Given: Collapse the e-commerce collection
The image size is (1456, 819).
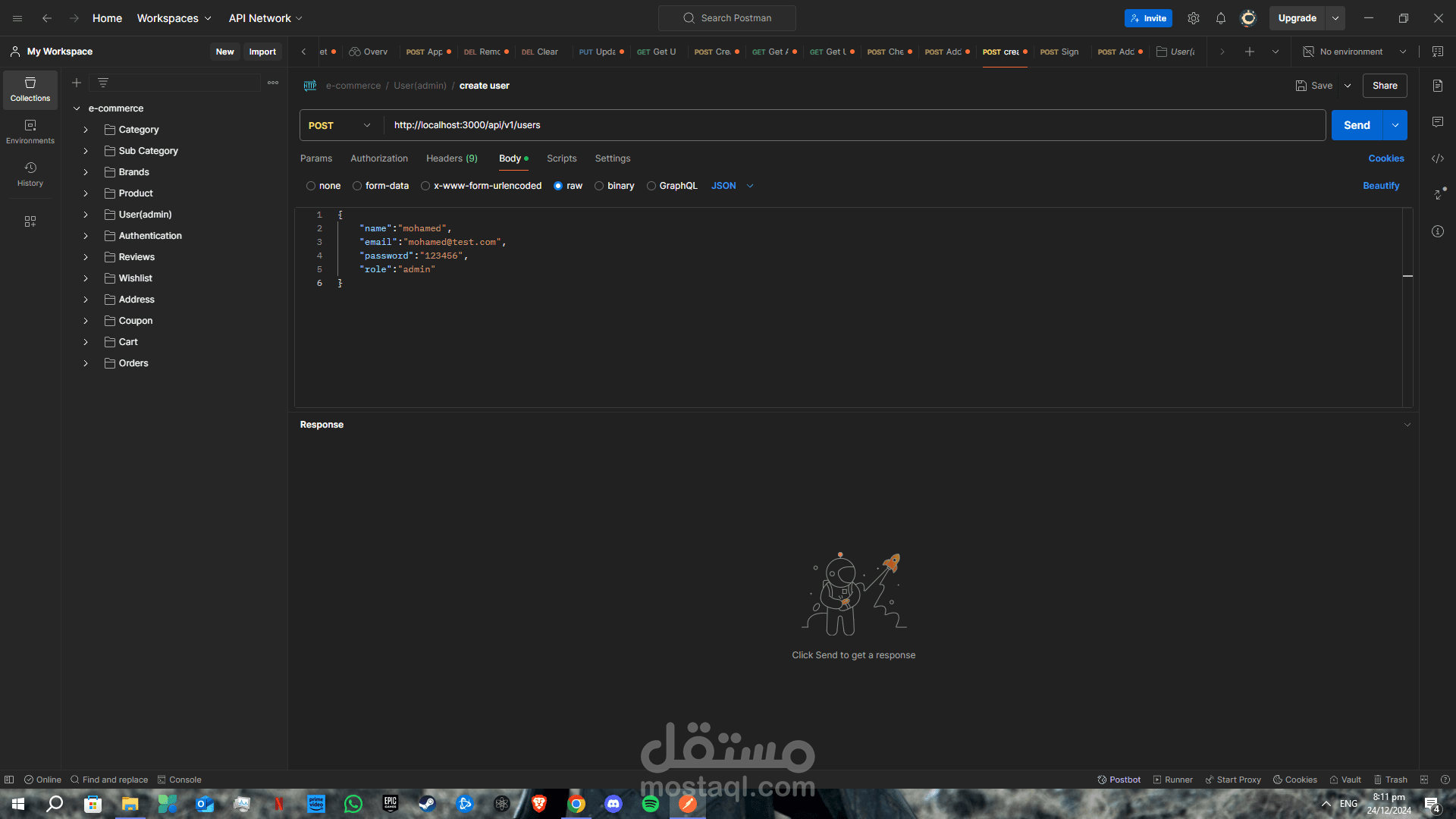Looking at the screenshot, I should click(77, 108).
